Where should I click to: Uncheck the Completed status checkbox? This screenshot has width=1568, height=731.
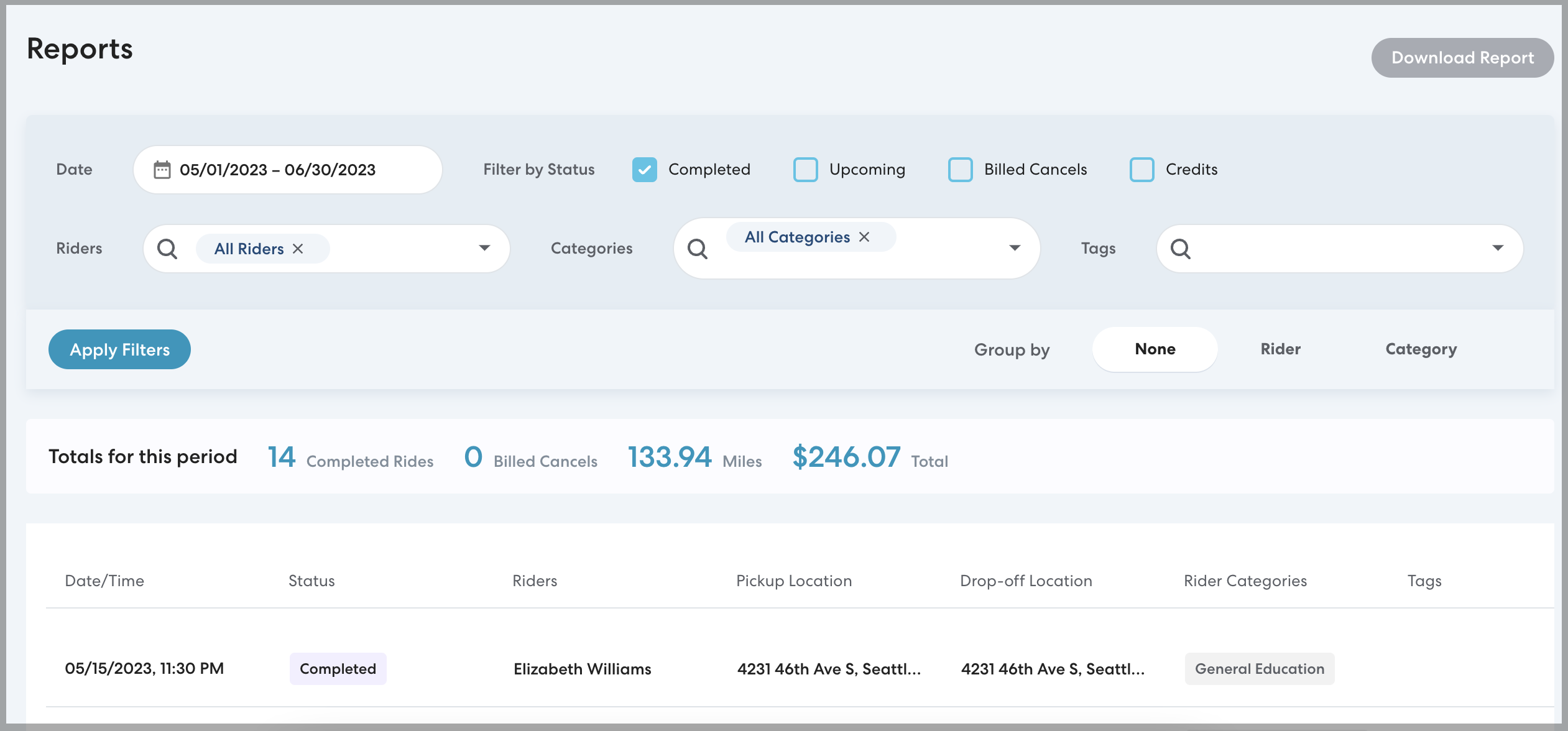point(644,170)
